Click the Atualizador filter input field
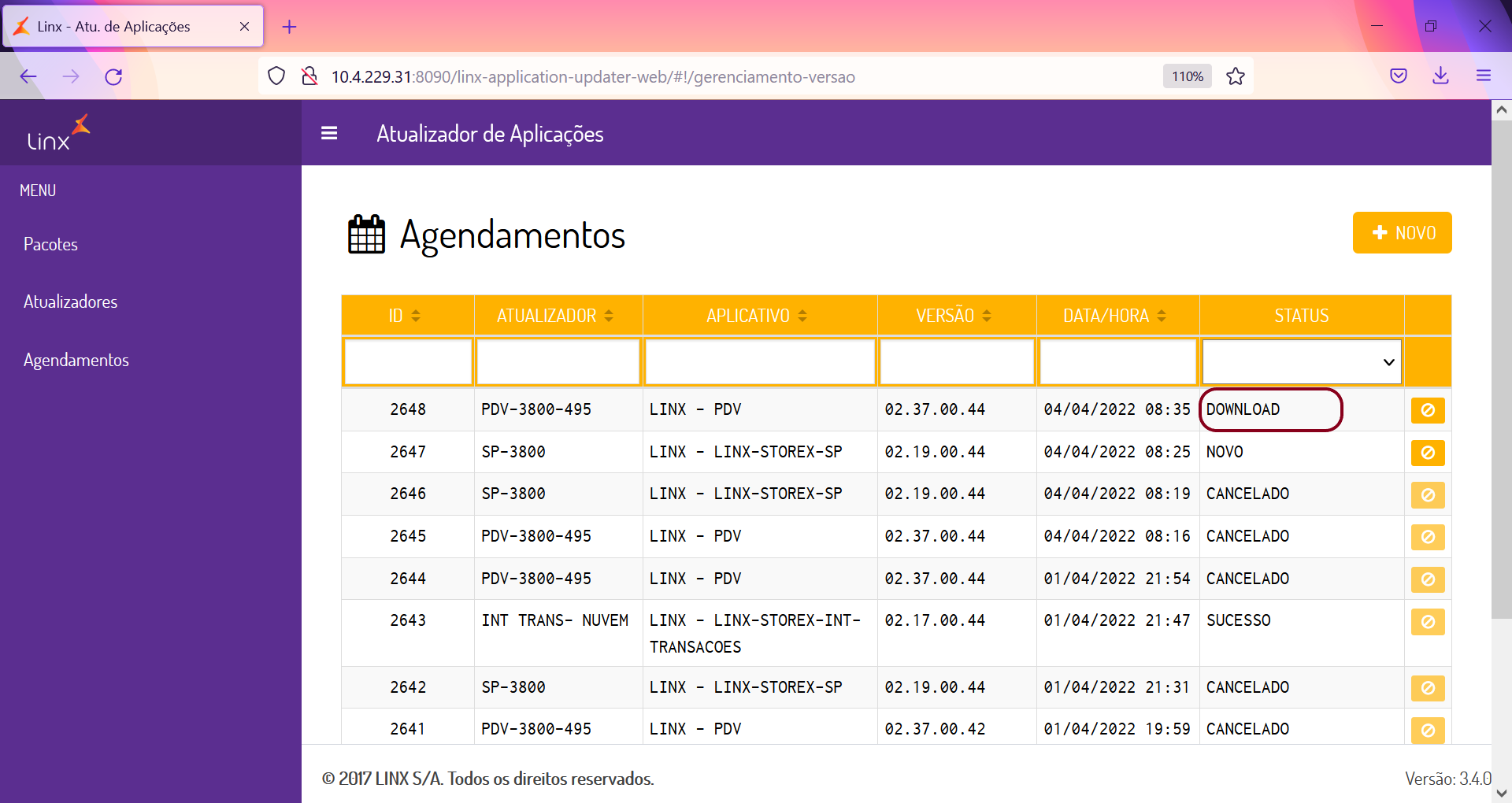The image size is (1512, 803). (x=558, y=362)
